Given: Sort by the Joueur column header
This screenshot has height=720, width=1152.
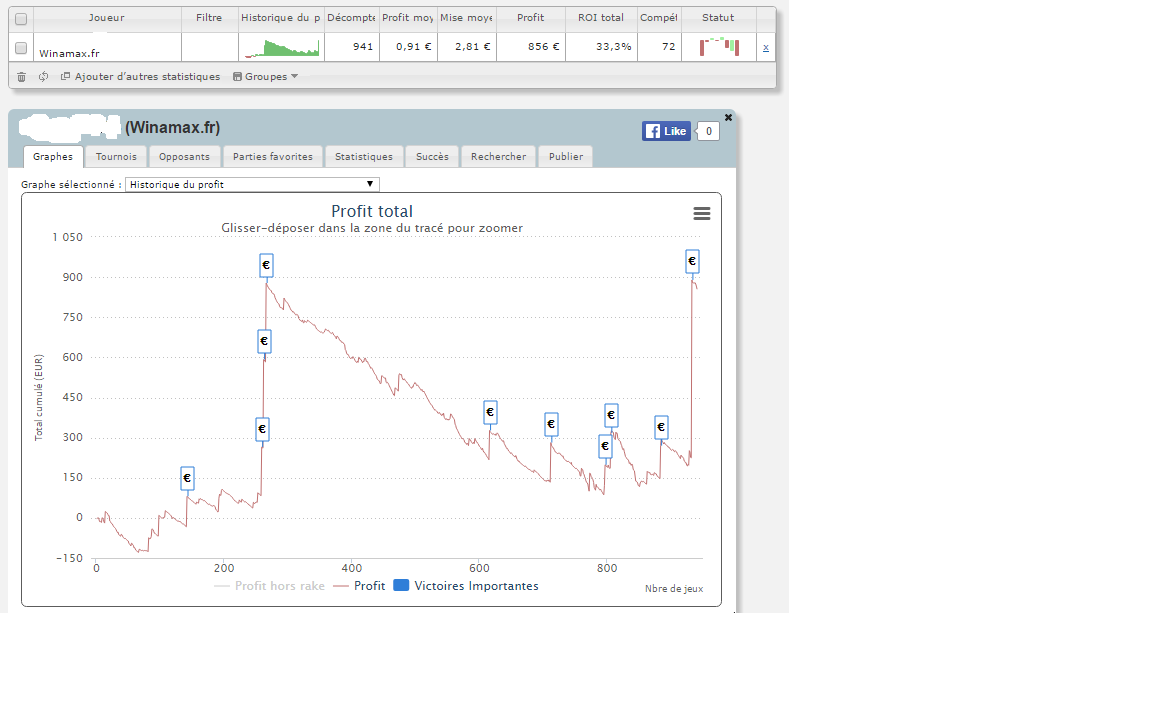Looking at the screenshot, I should pyautogui.click(x=107, y=18).
